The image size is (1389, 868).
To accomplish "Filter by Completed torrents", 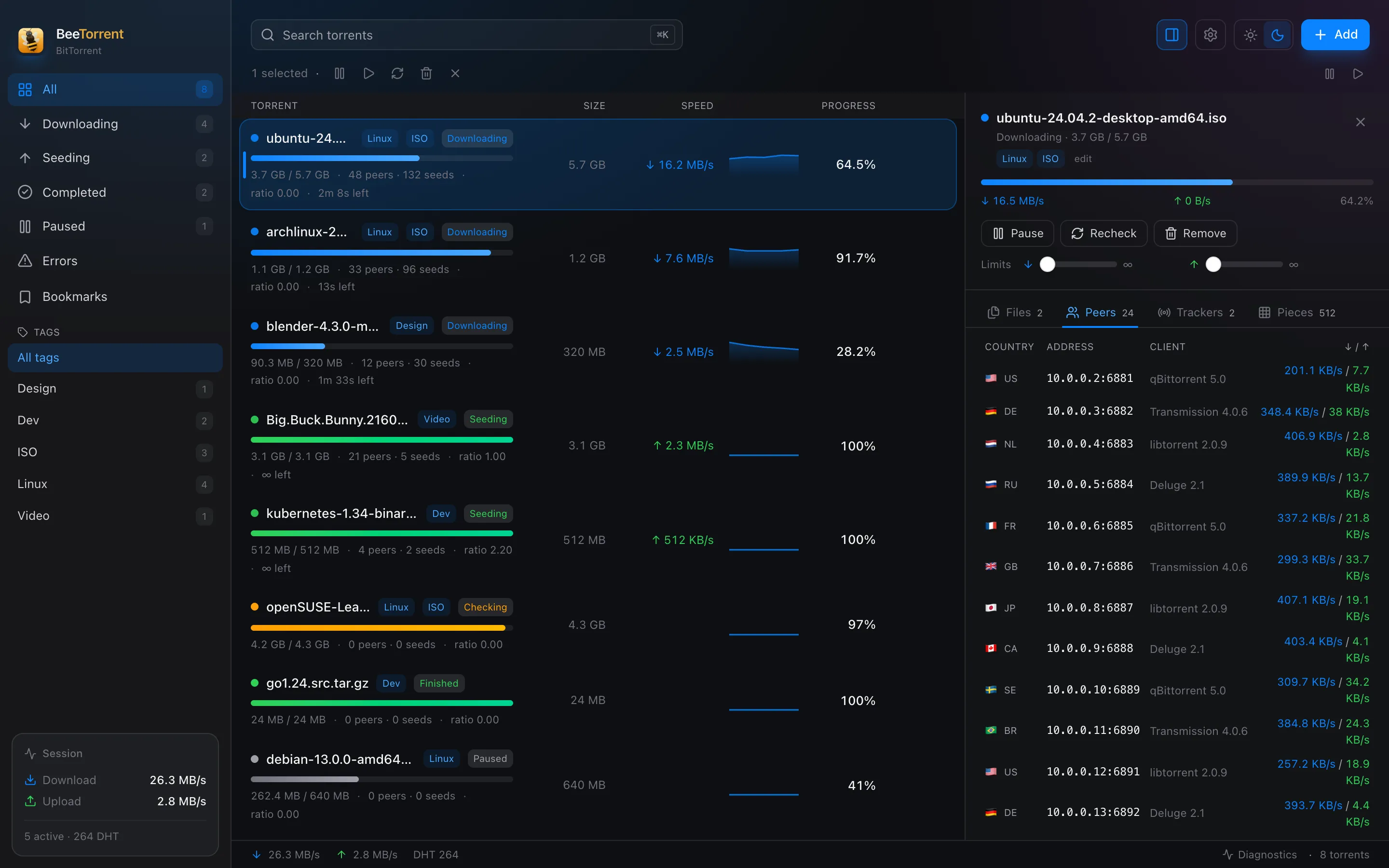I will (115, 192).
